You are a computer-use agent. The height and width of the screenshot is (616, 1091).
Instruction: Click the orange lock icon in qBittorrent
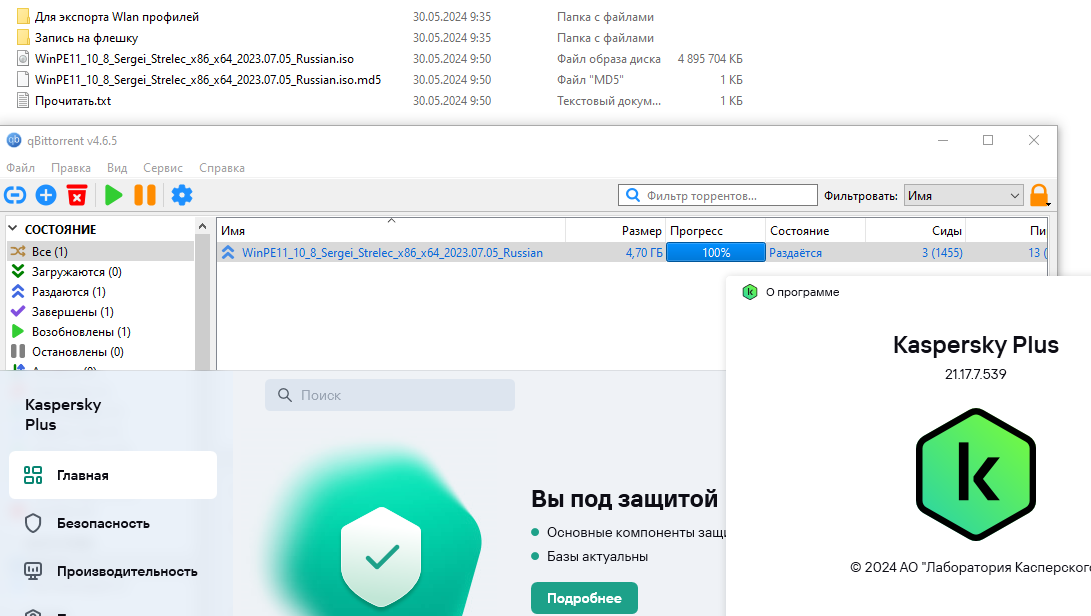click(x=1039, y=196)
